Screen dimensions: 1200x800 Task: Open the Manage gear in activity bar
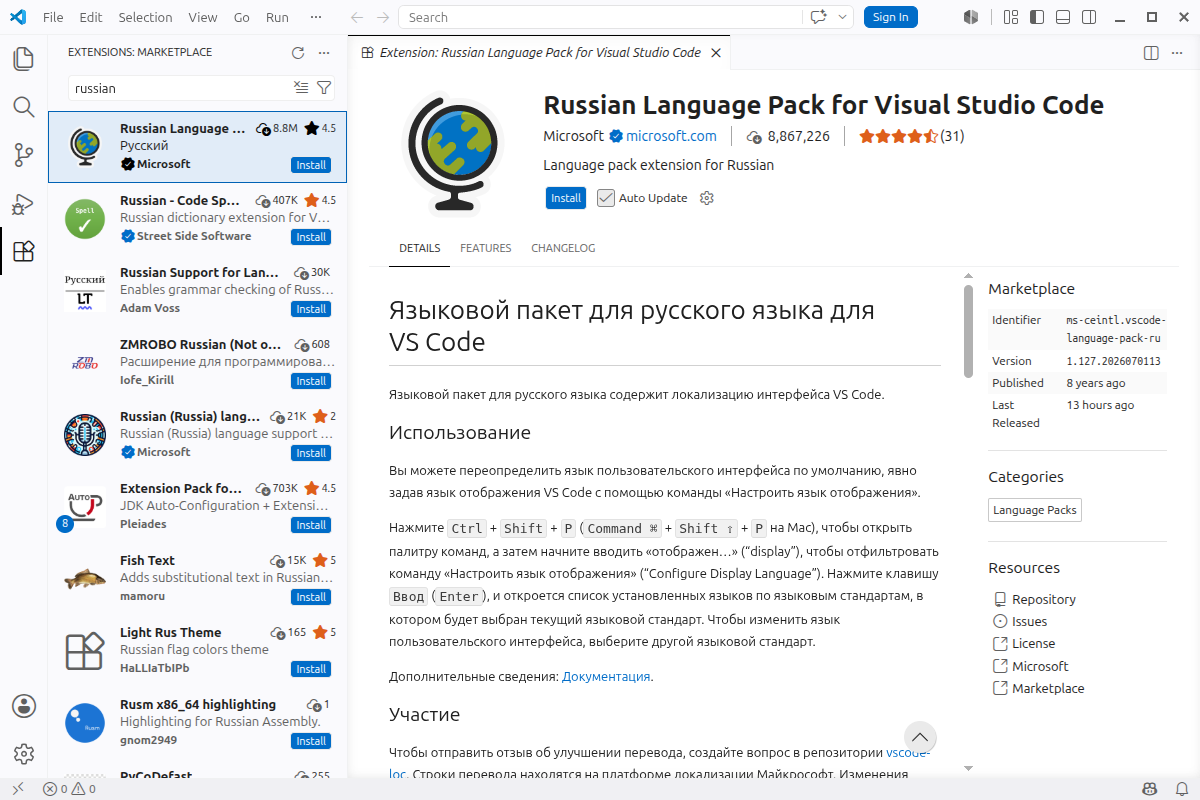click(x=24, y=754)
